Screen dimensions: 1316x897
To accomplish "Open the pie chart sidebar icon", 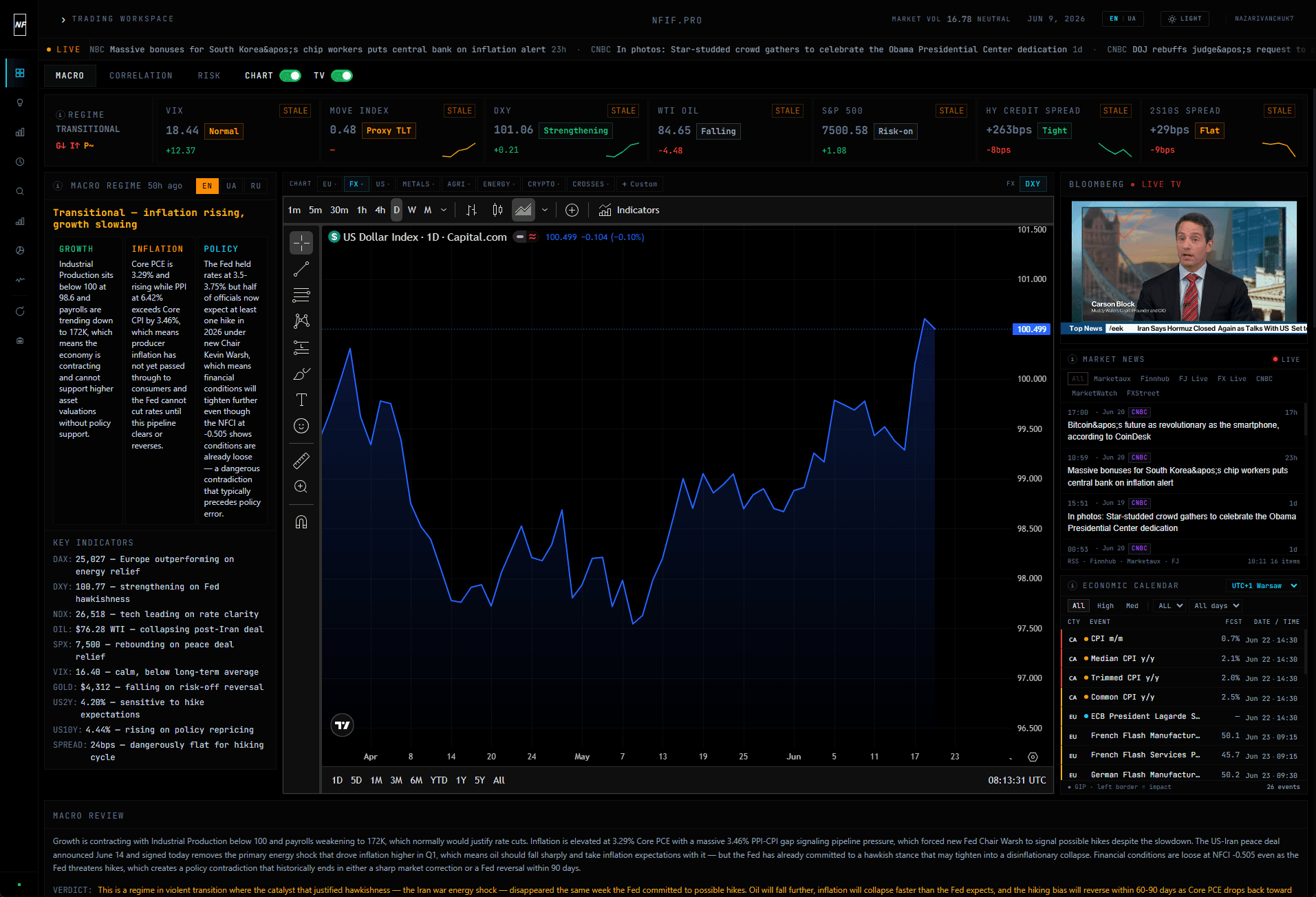I will 20,250.
